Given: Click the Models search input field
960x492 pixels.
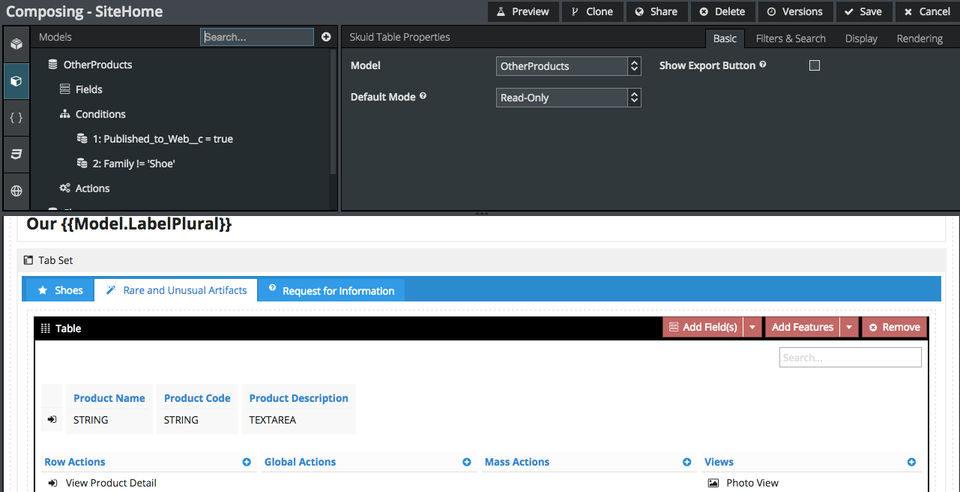Looking at the screenshot, I should coord(257,37).
